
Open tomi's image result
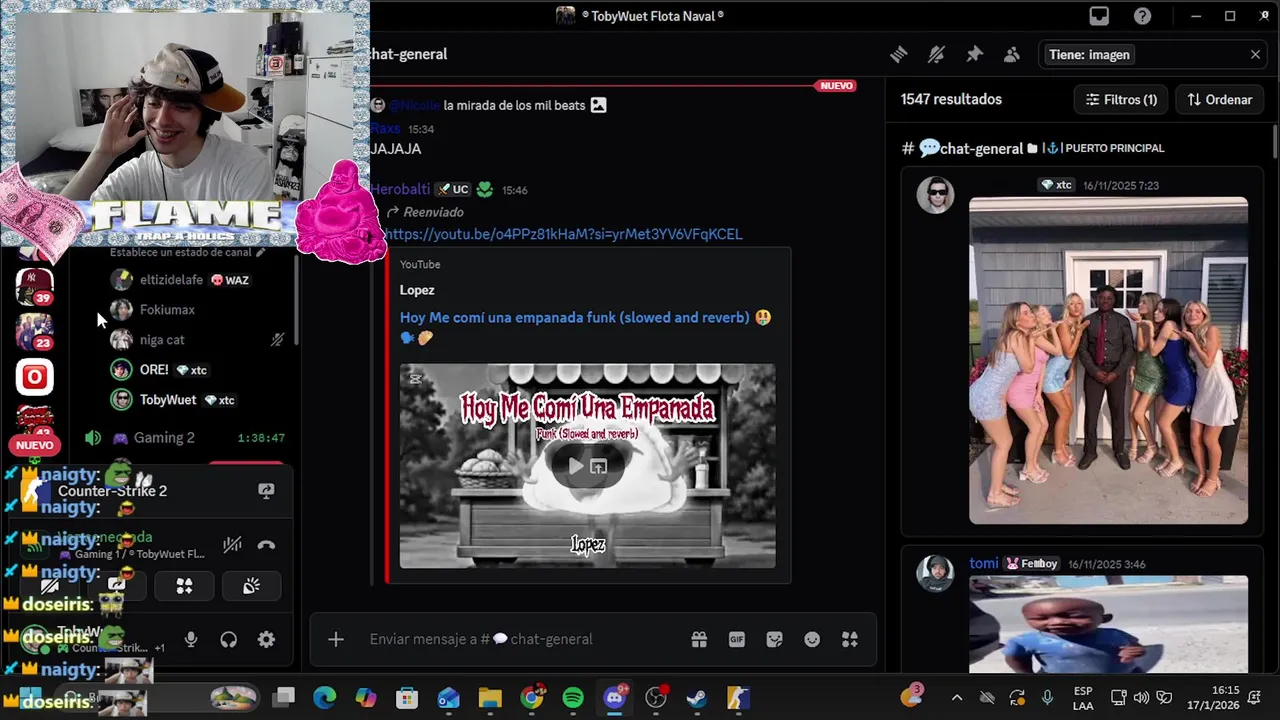click(1108, 624)
